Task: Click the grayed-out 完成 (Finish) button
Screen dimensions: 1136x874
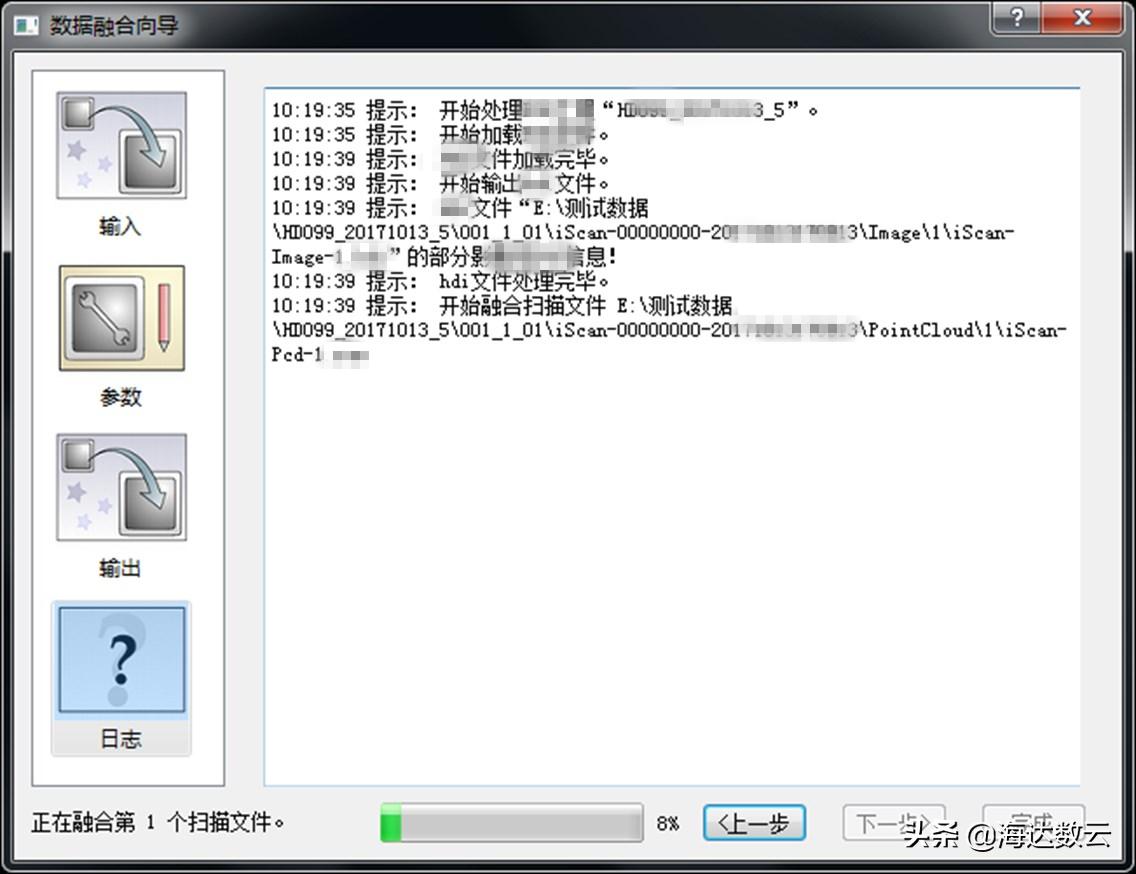Action: [x=1033, y=822]
